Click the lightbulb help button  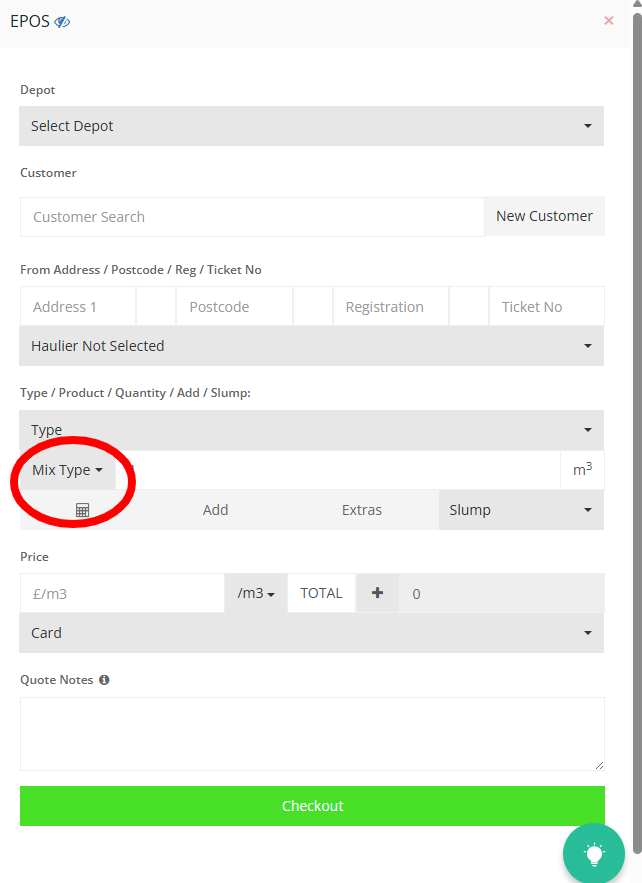click(594, 854)
